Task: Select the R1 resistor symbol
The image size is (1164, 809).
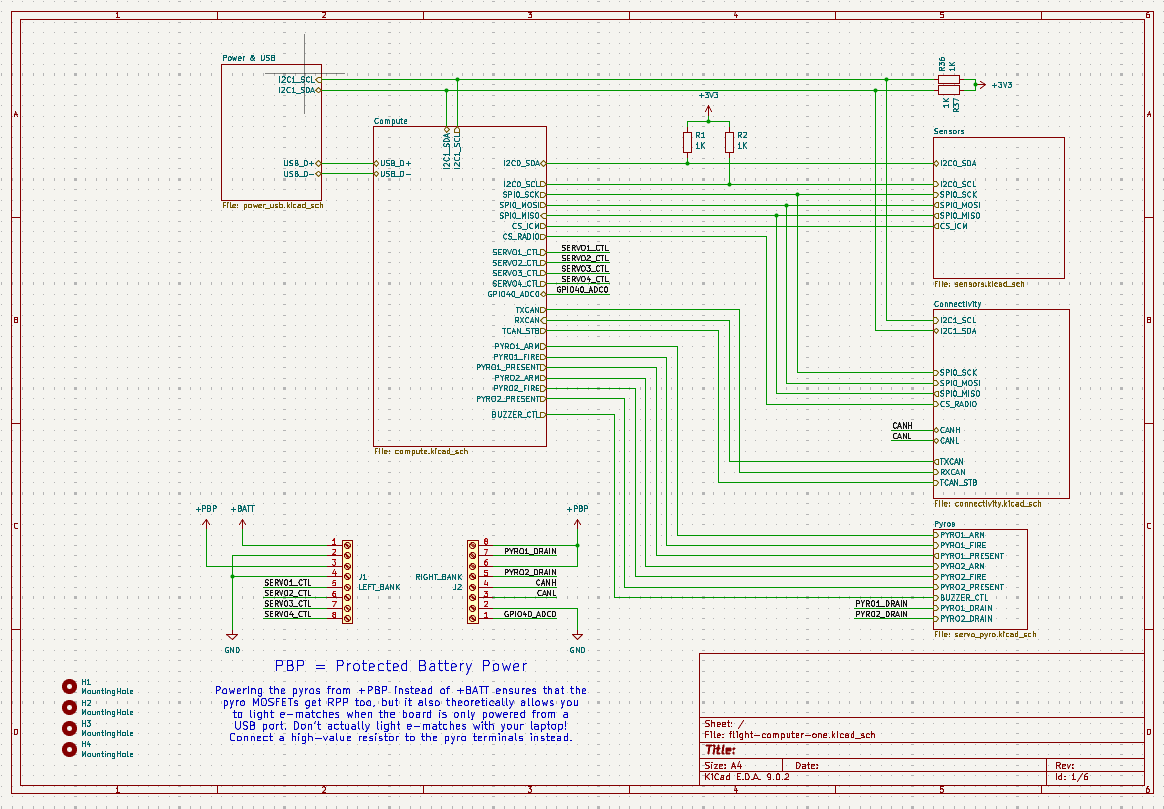Action: [x=687, y=141]
